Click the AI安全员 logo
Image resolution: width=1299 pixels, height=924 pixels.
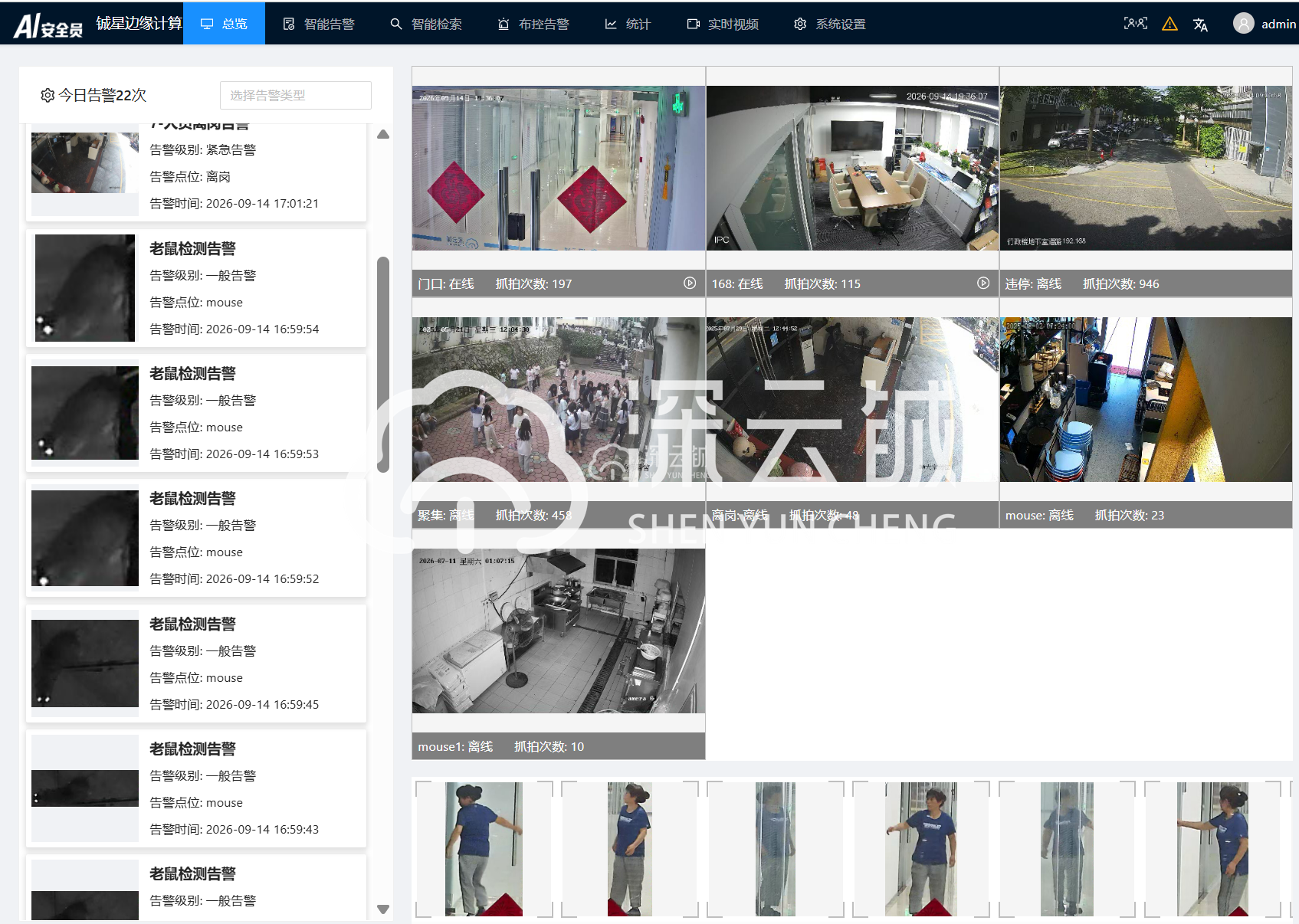tap(48, 25)
